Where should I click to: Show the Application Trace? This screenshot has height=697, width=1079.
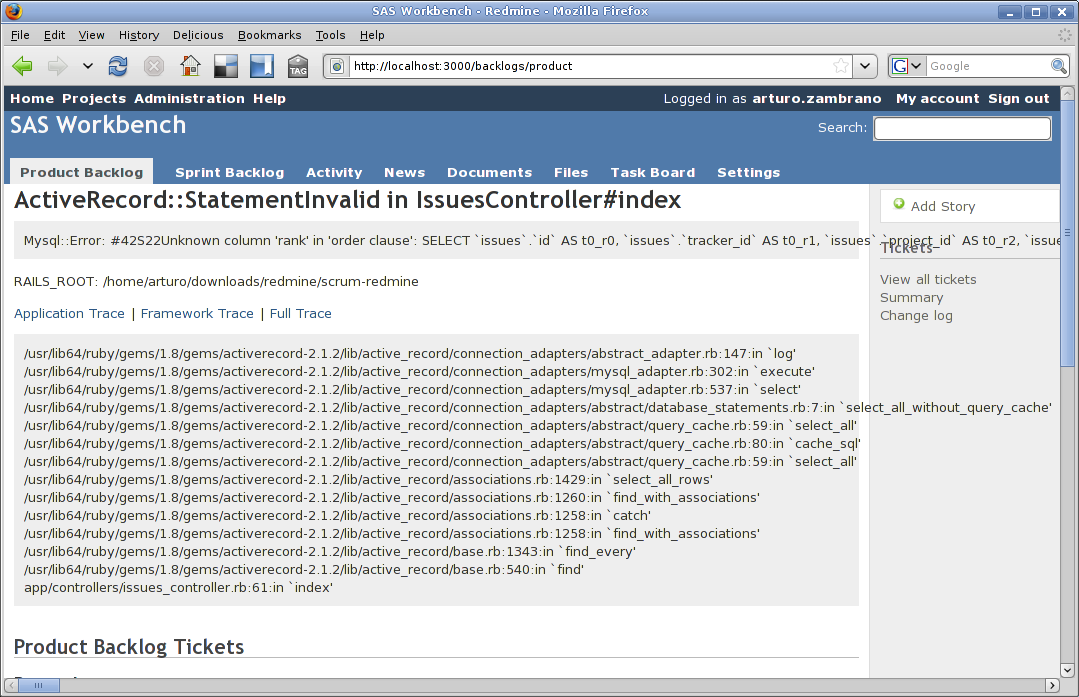pos(70,314)
